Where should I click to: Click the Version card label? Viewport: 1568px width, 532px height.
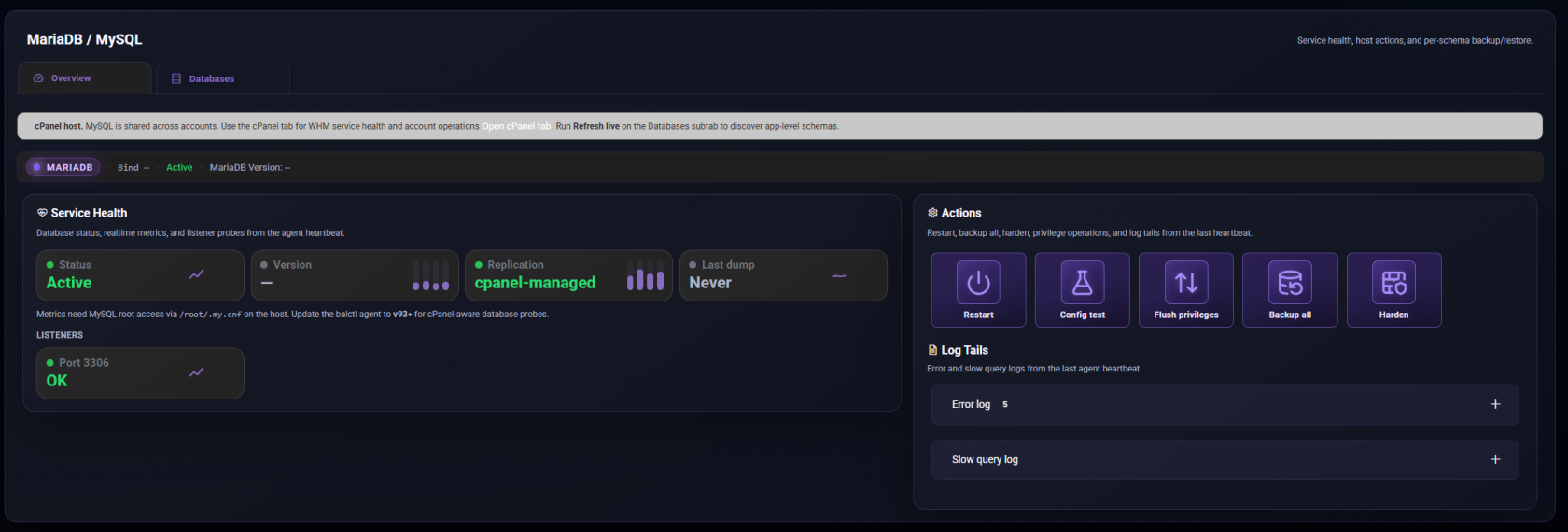click(292, 265)
